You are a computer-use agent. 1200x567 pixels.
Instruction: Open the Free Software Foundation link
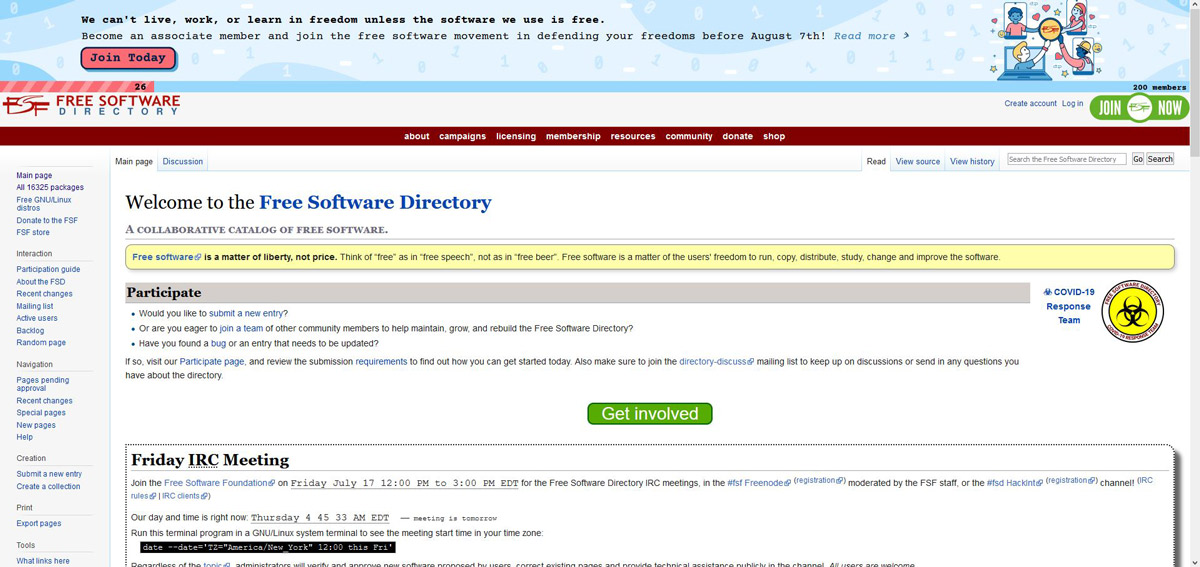click(219, 483)
